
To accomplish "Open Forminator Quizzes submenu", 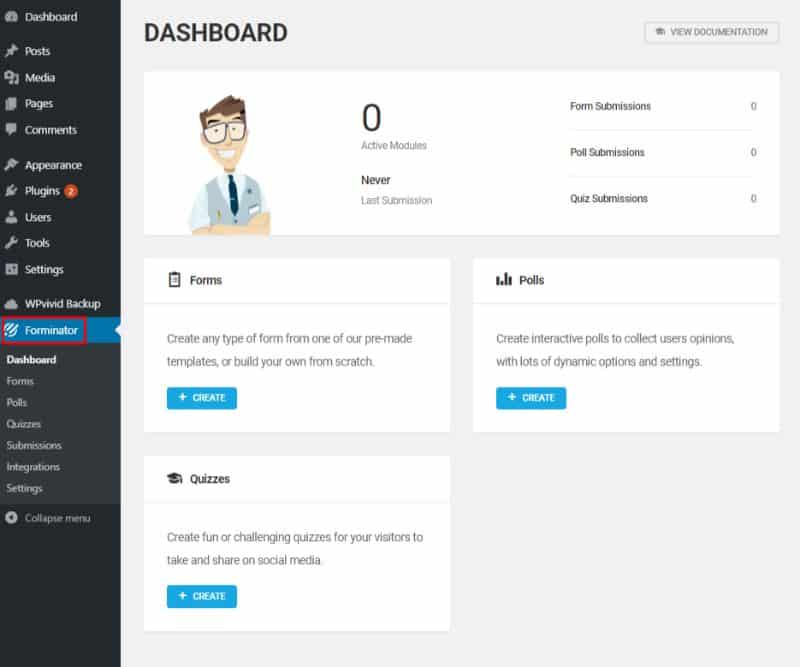I will point(23,424).
